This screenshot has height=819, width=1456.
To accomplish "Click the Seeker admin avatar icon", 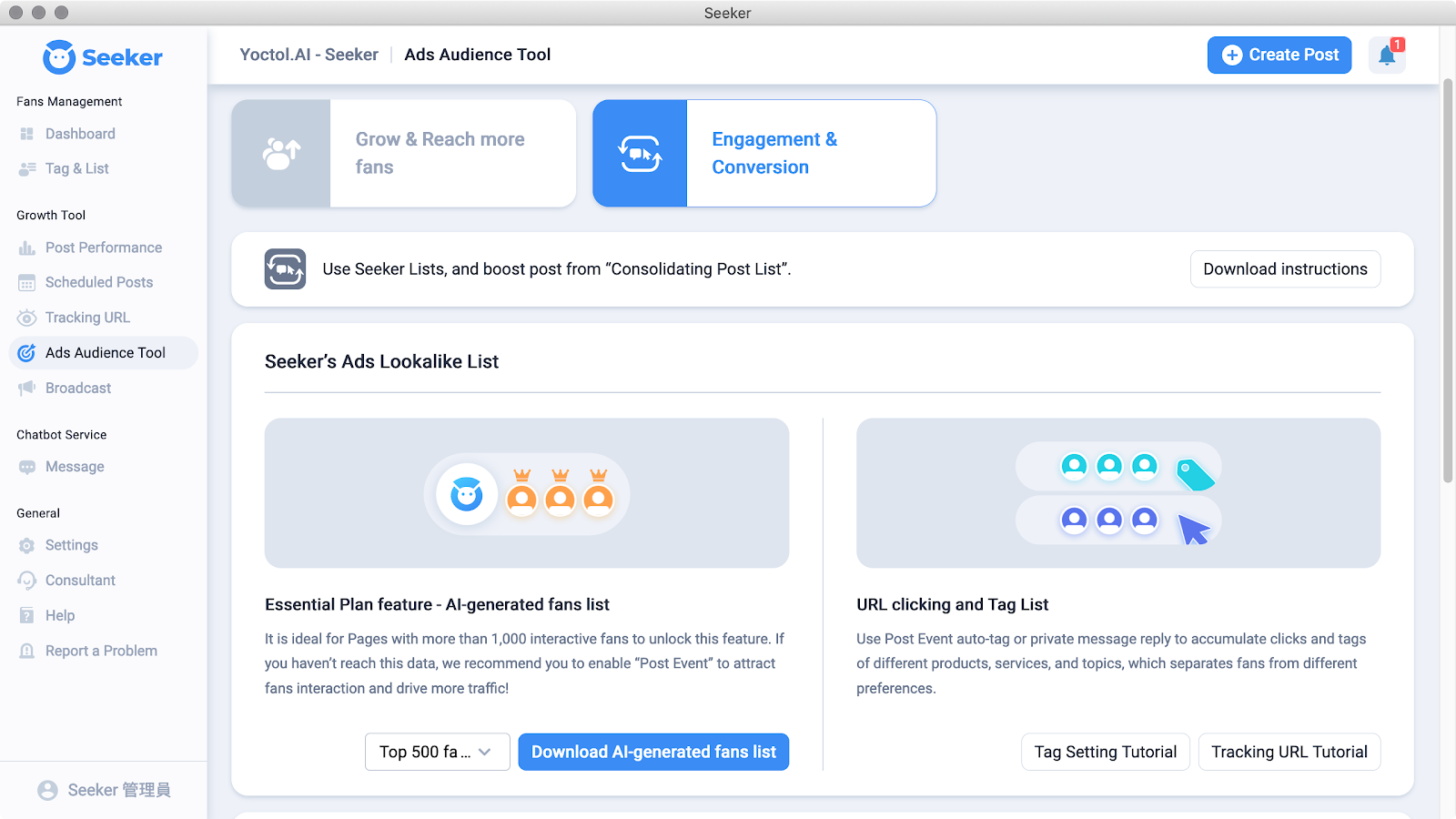I will (x=47, y=790).
